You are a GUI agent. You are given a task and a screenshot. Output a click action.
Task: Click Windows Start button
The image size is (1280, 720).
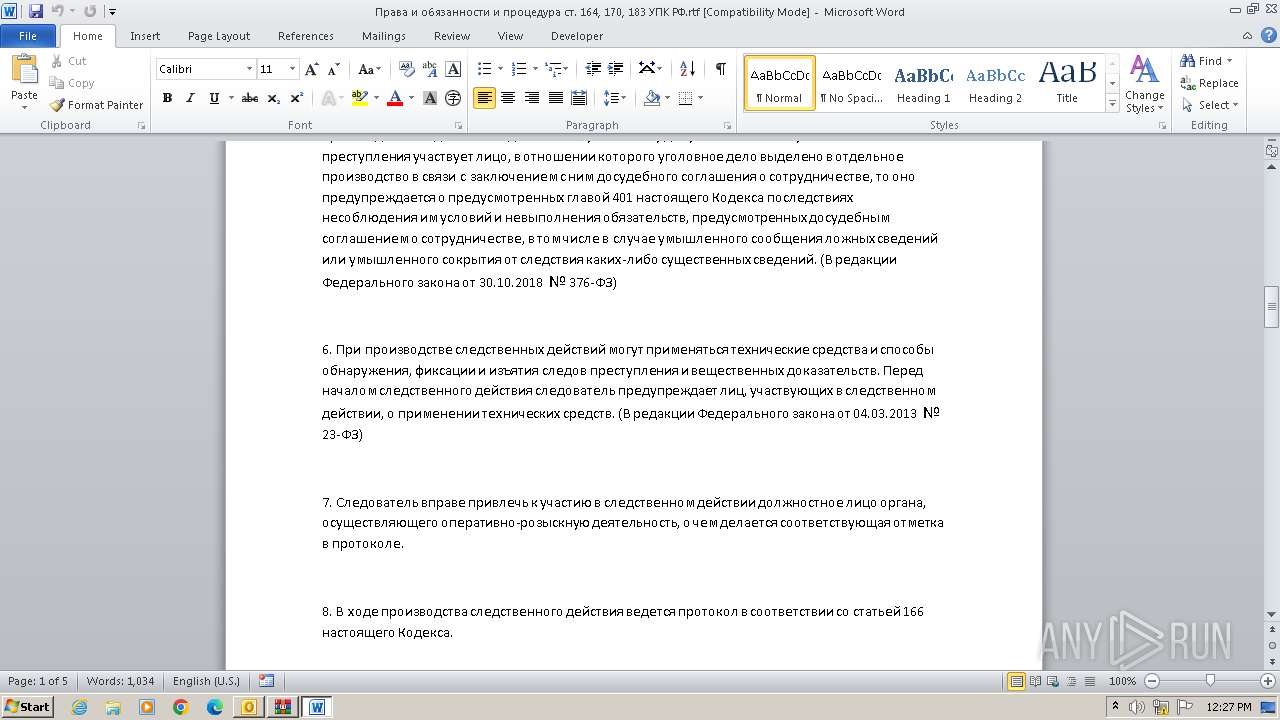(x=27, y=707)
